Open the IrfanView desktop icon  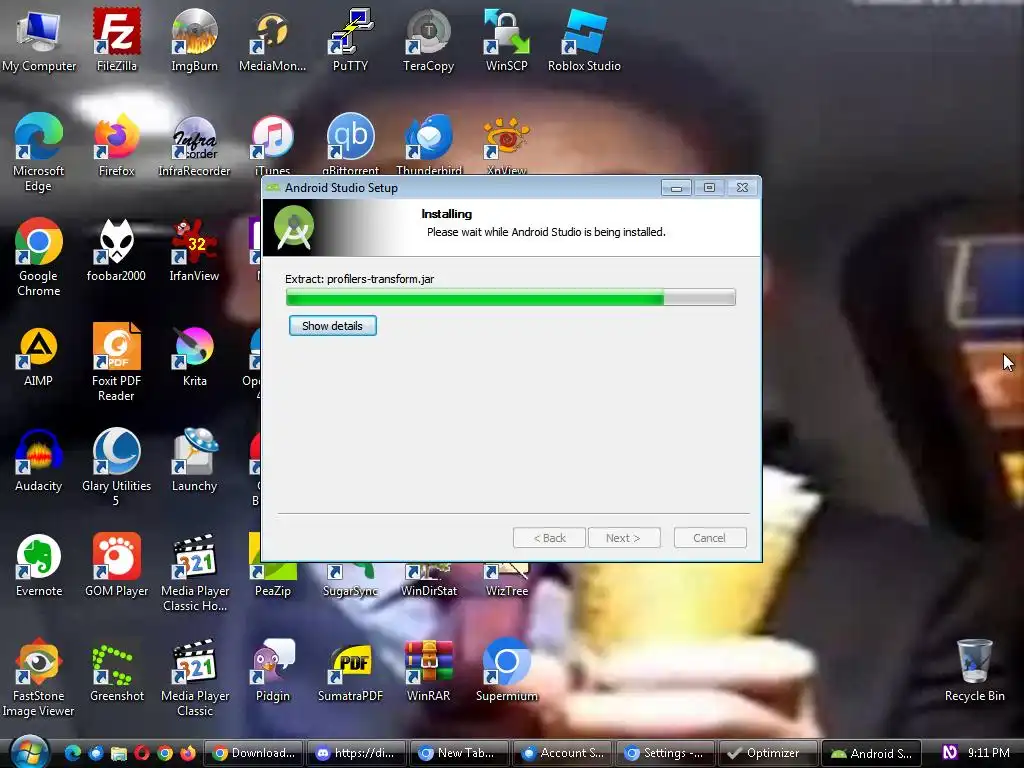[x=194, y=249]
